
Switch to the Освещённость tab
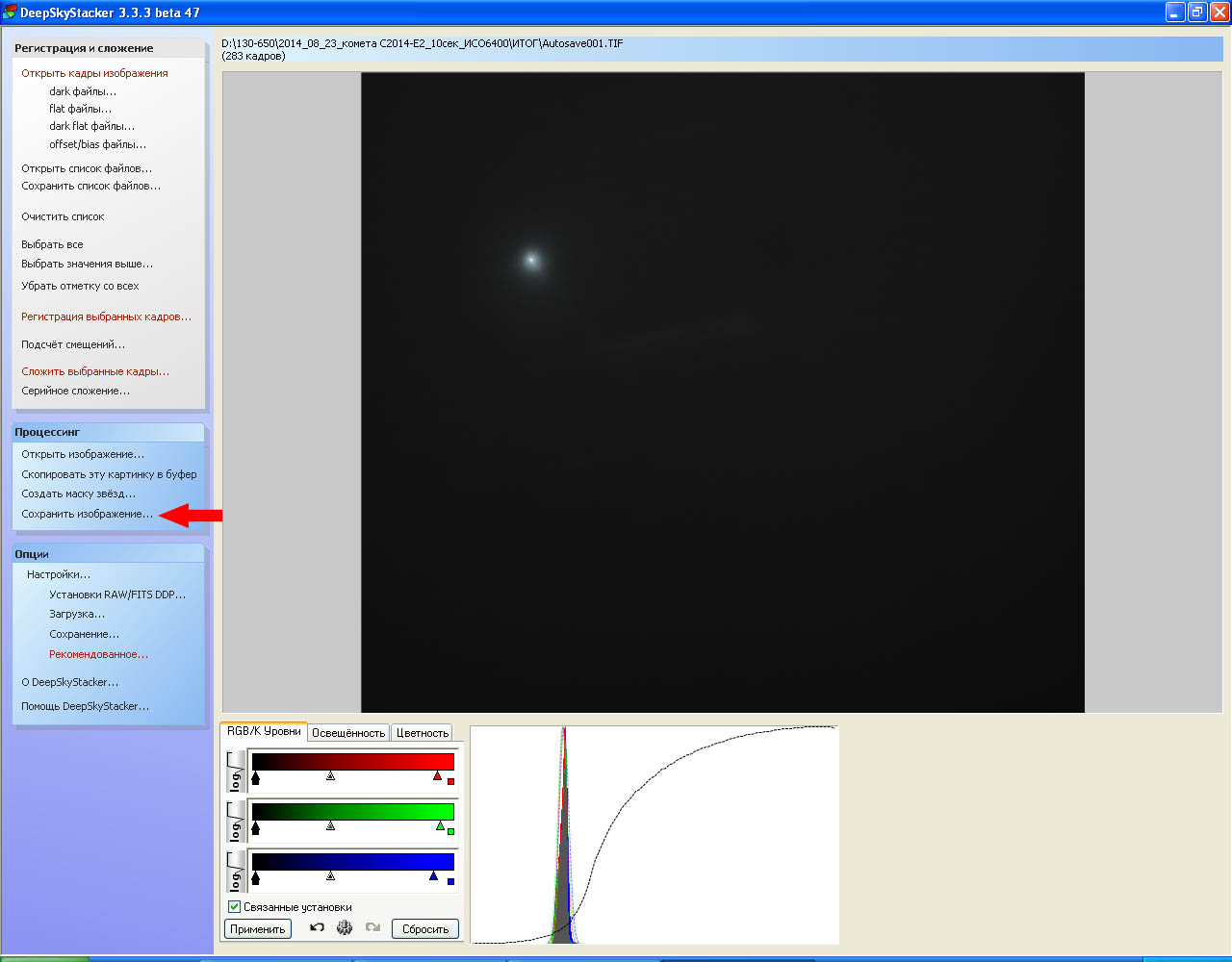point(348,733)
